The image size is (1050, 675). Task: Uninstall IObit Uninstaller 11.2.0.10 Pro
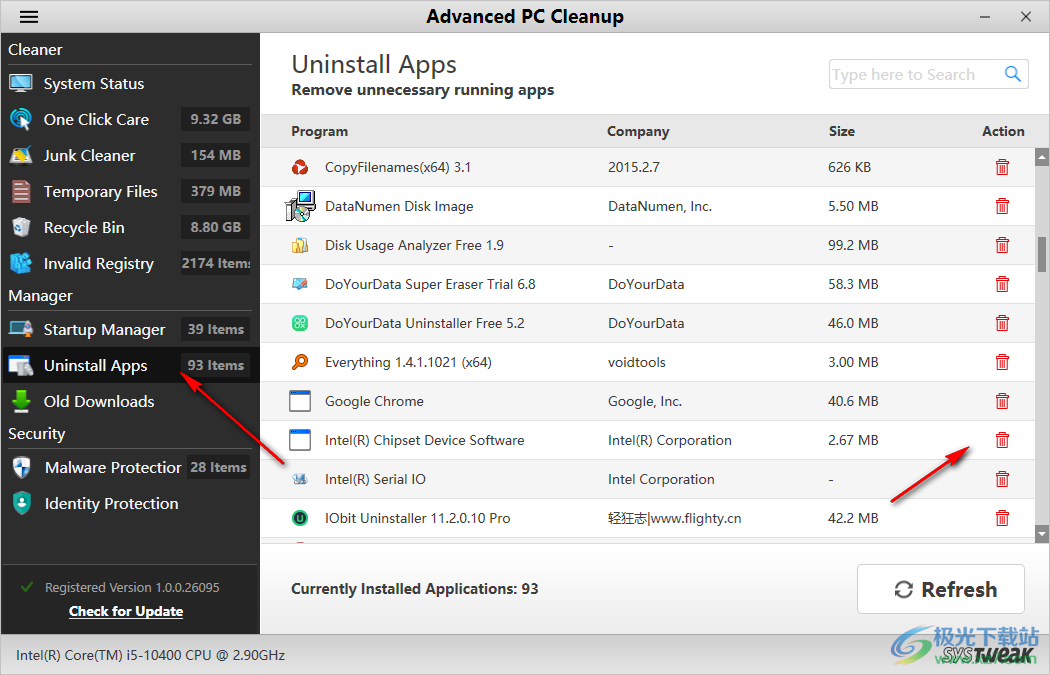tap(1002, 518)
